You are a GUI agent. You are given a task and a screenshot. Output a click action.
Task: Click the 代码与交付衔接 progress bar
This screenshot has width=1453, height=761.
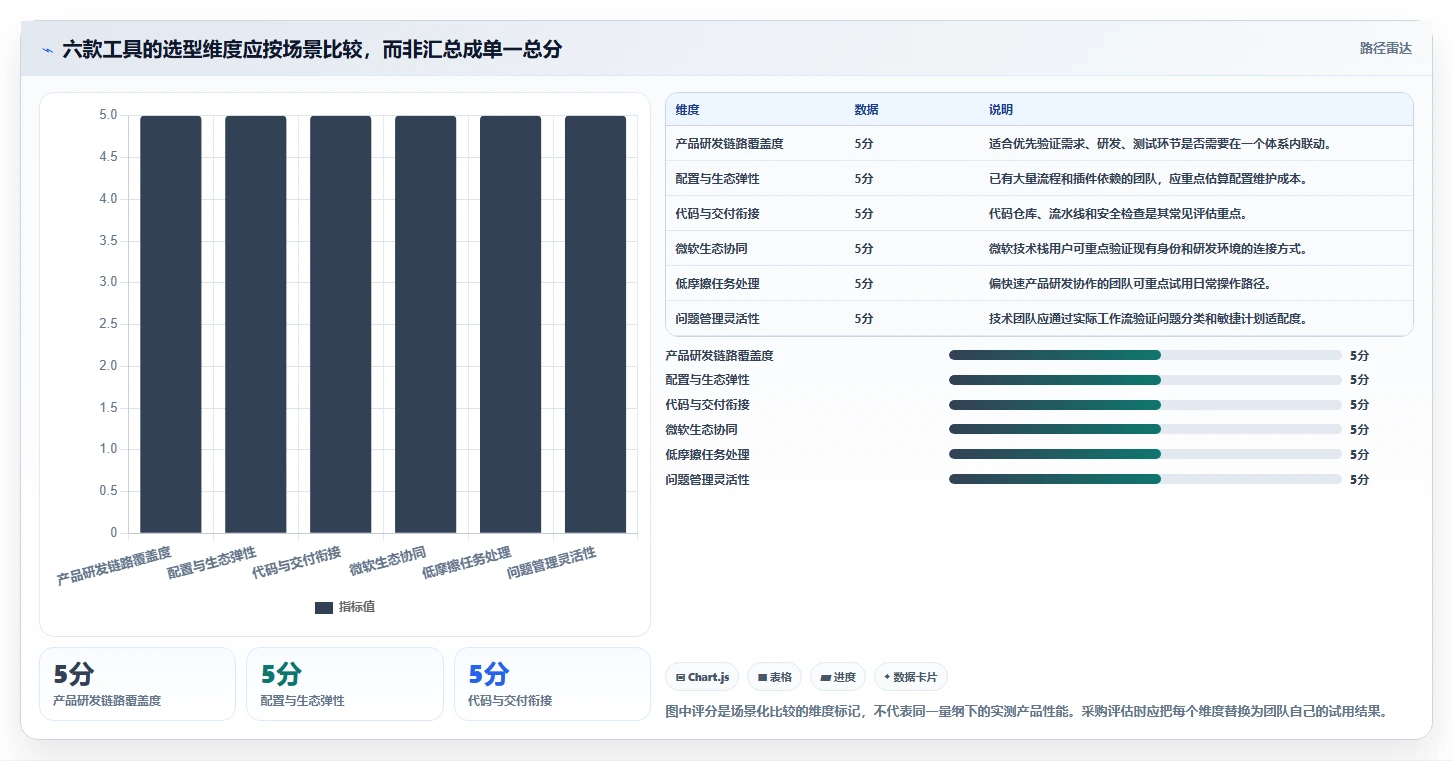point(1145,405)
